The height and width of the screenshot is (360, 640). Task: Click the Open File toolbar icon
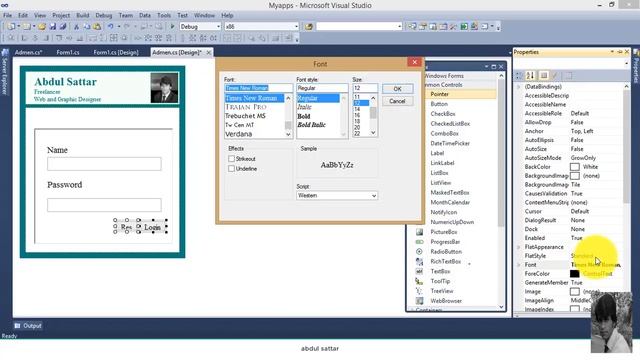coord(42,27)
